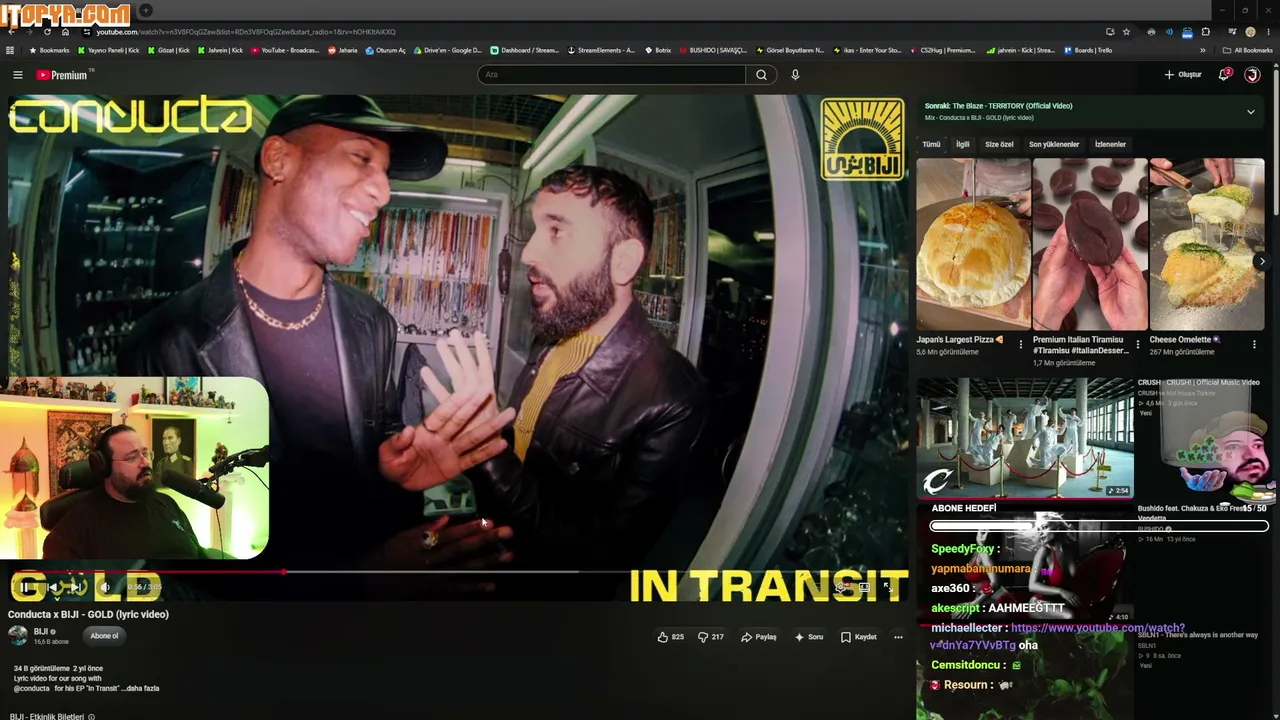The image size is (1280, 720).
Task: Select the İlgili filter chip
Action: point(962,144)
